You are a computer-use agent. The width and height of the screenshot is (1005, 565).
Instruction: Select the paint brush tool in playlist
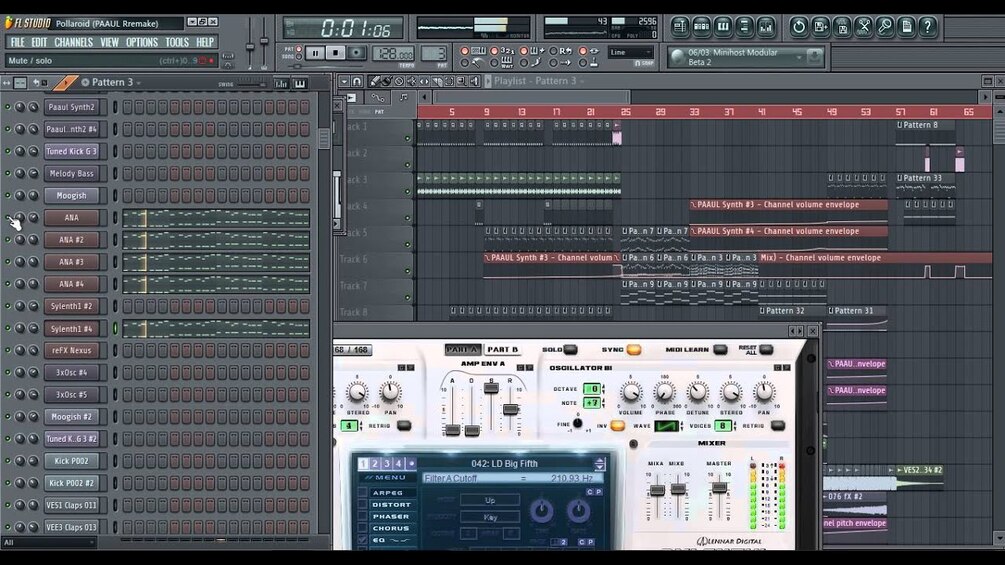(x=386, y=81)
